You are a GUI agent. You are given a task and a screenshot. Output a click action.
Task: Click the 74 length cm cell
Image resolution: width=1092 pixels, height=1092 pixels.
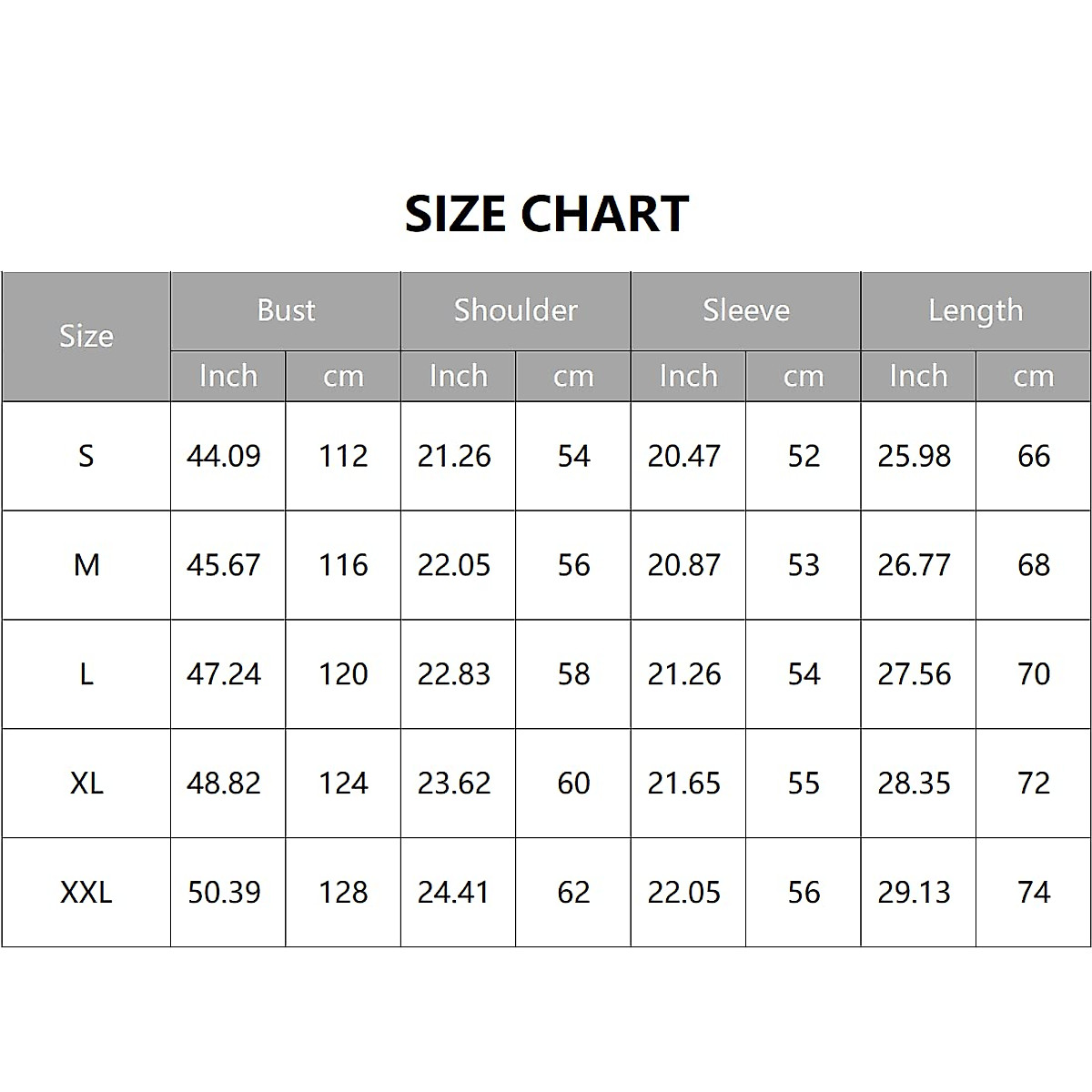coord(1034,893)
